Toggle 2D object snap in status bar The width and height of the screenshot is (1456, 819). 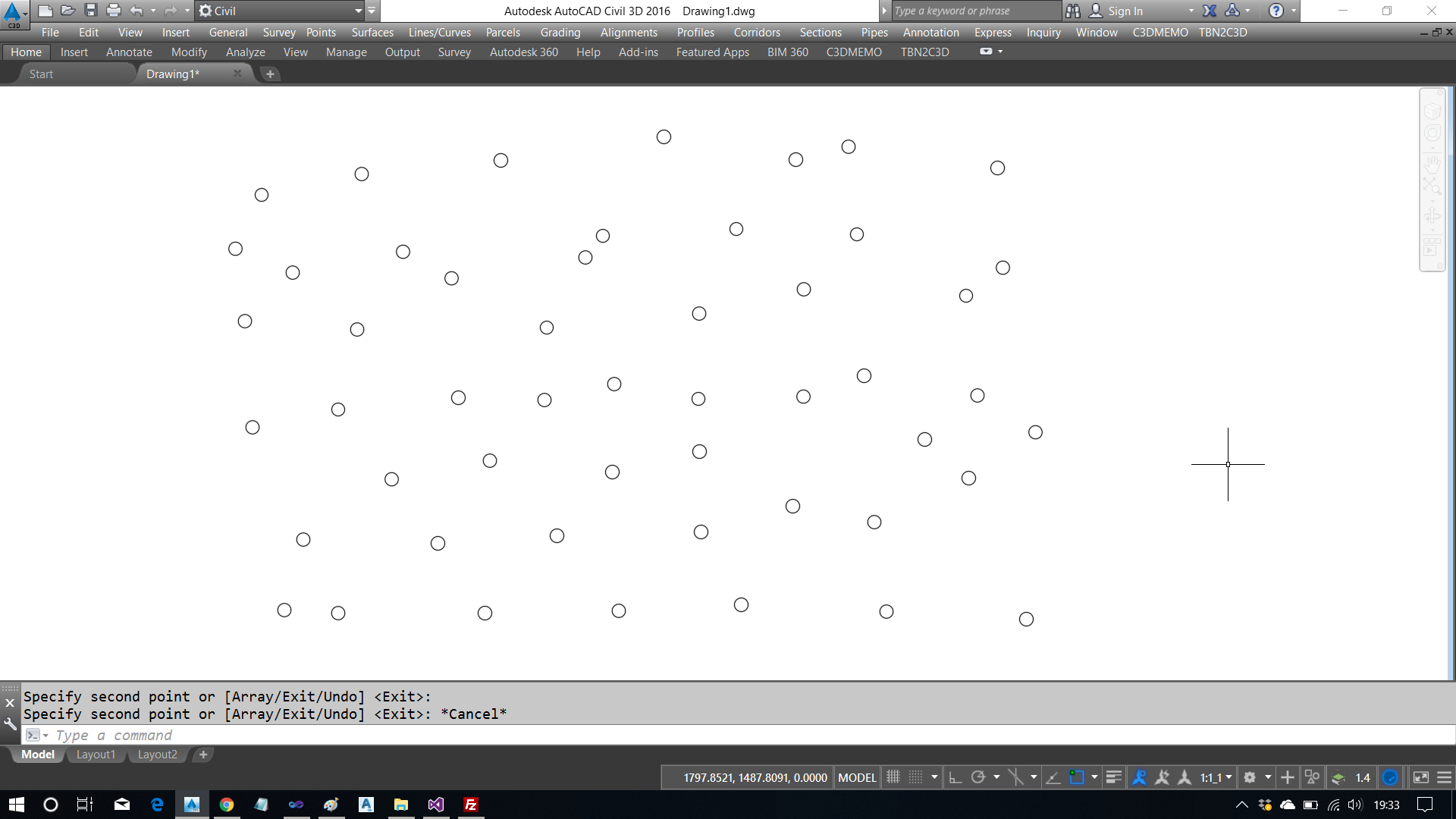tap(1077, 777)
